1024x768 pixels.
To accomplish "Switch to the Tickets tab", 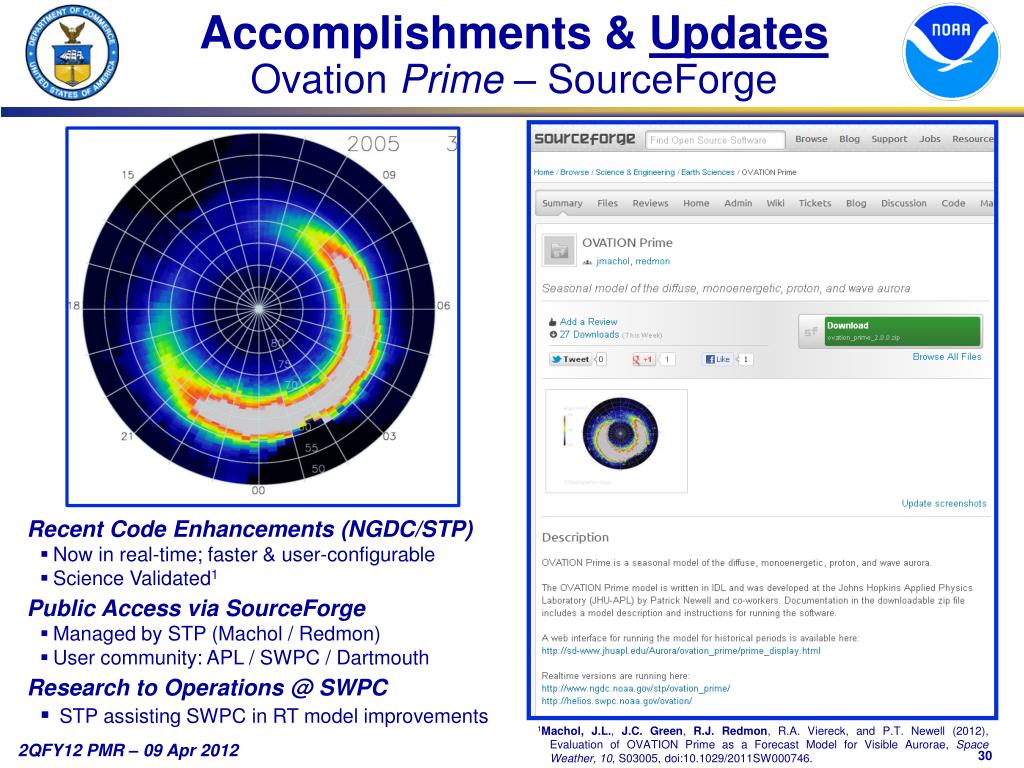I will (x=815, y=203).
